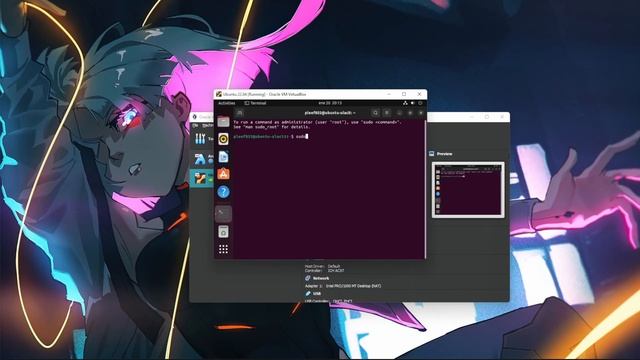The width and height of the screenshot is (640, 360).
Task: Click the Ubuntu volume icon
Action: tap(413, 103)
